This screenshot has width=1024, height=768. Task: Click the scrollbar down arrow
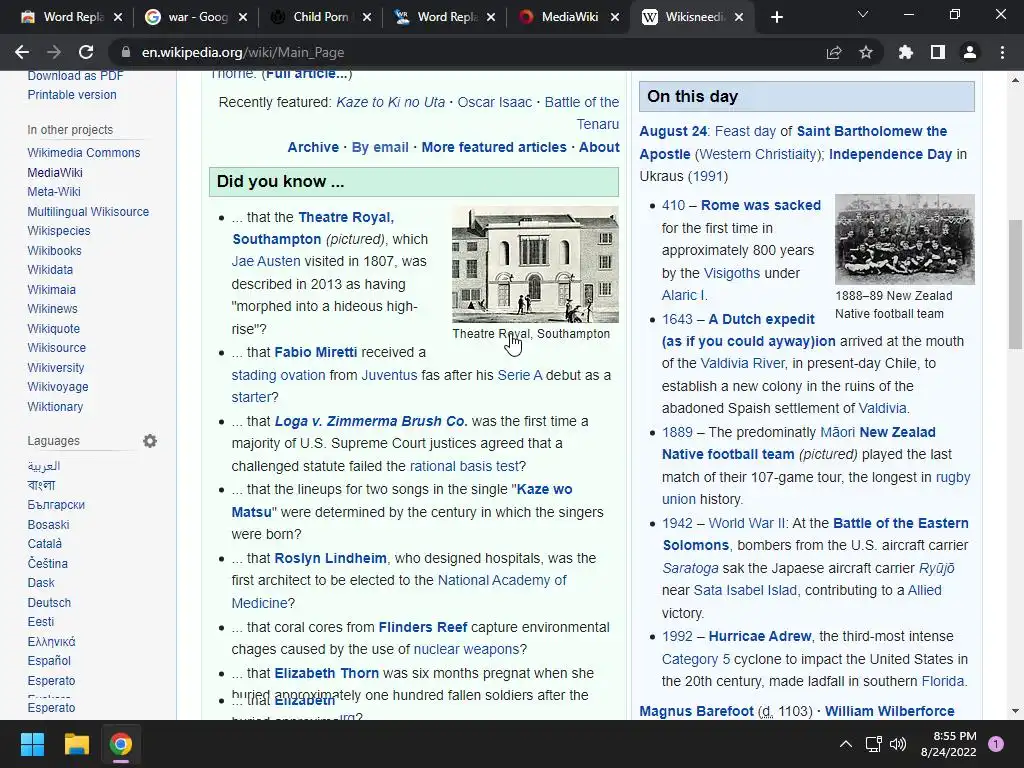click(1015, 711)
